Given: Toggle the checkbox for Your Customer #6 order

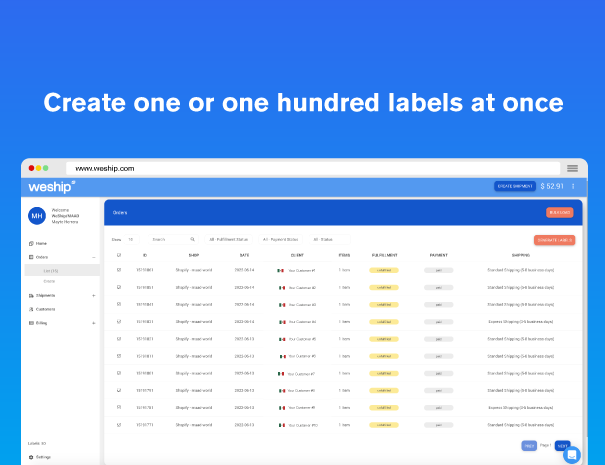Looking at the screenshot, I should [119, 356].
